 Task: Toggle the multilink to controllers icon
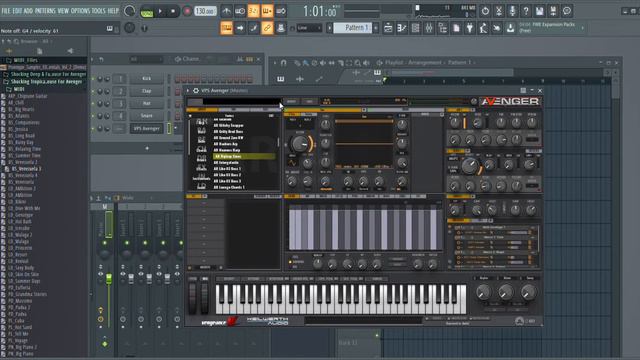point(267,28)
